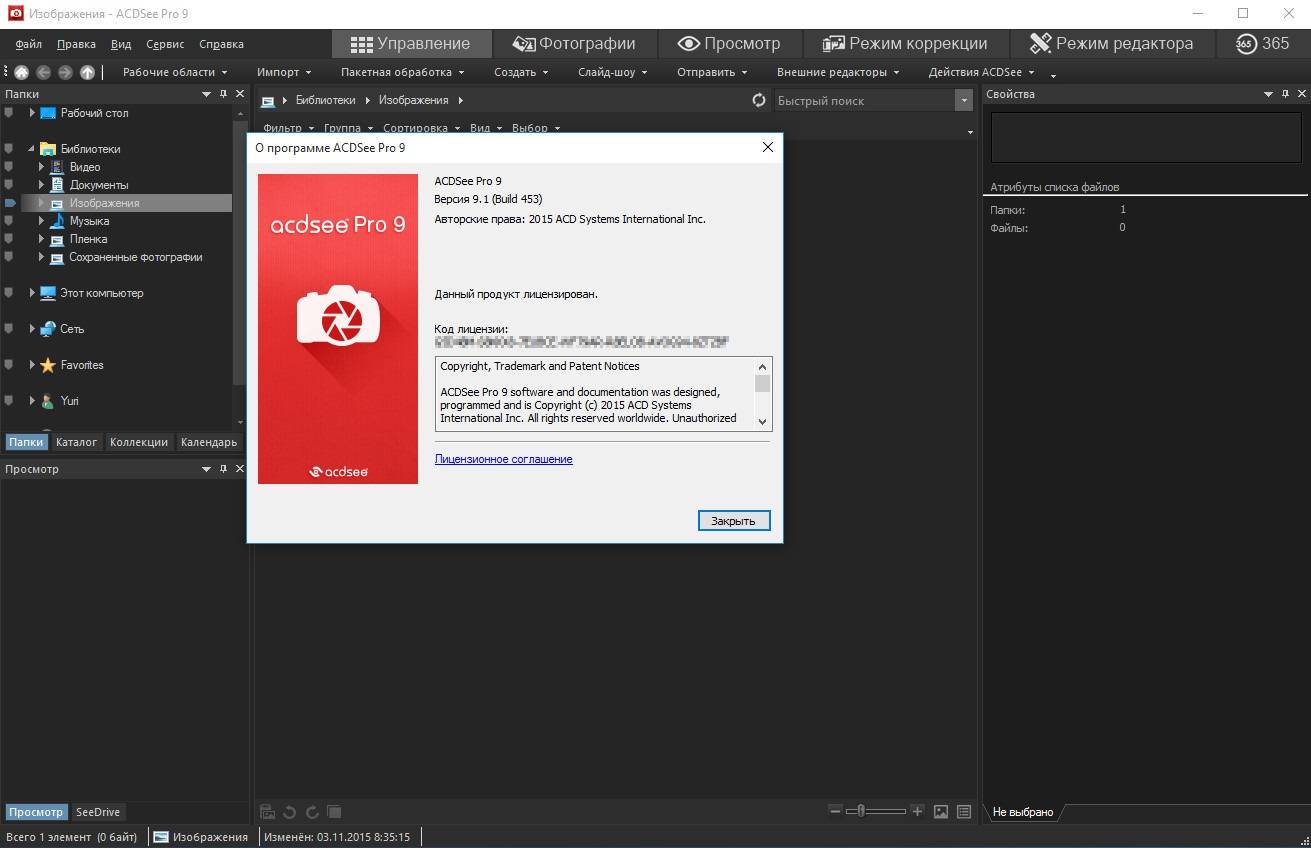Screen dimensions: 1311x848
Task: Expand the Favorites tree node
Action: point(32,365)
